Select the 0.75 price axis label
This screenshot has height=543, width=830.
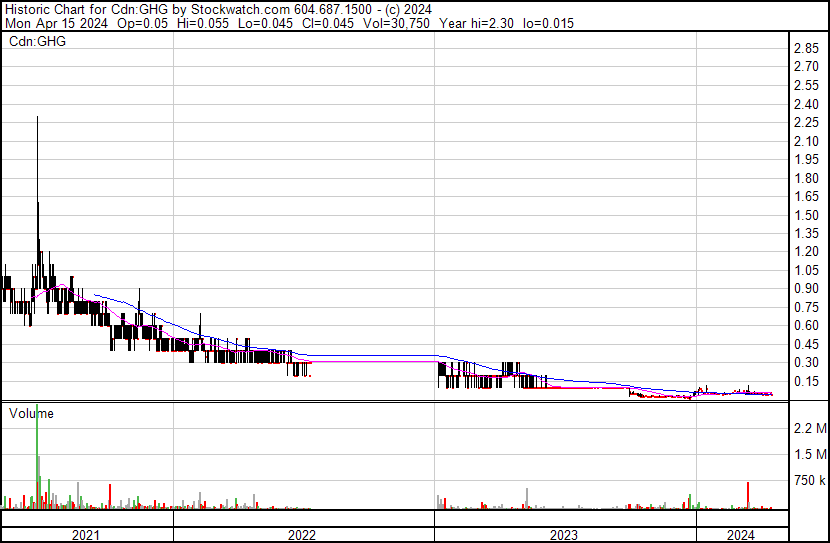[806, 307]
